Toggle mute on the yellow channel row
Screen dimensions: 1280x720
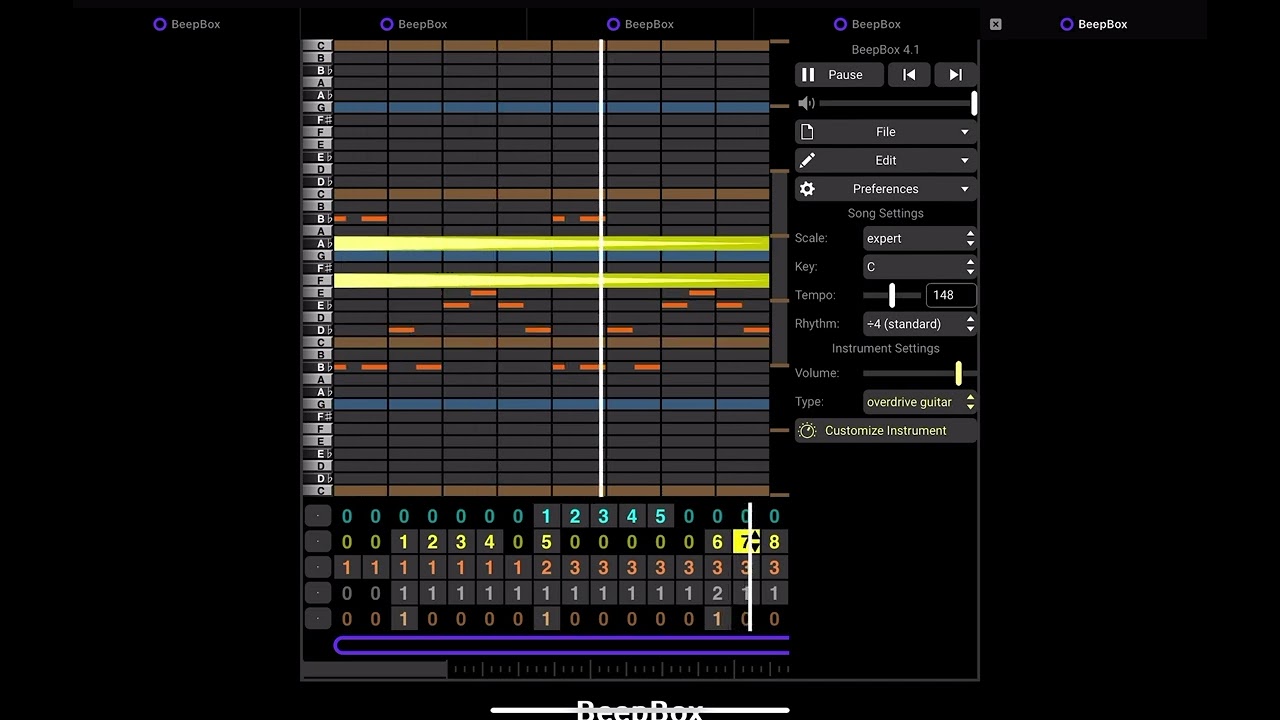pyautogui.click(x=317, y=542)
